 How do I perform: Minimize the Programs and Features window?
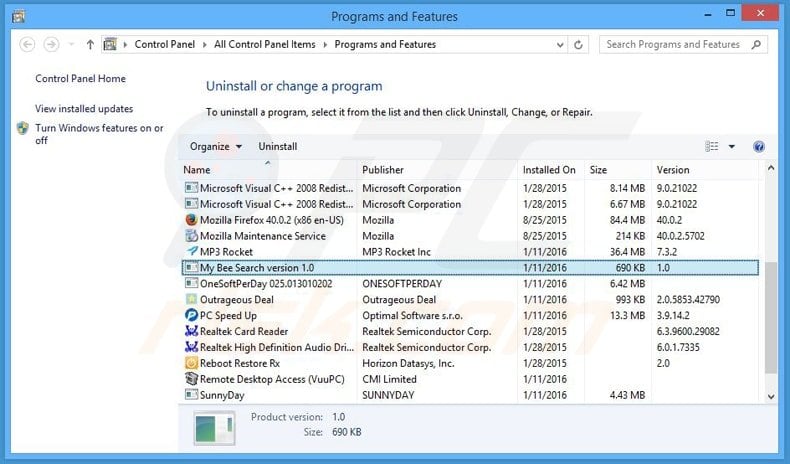[x=708, y=15]
